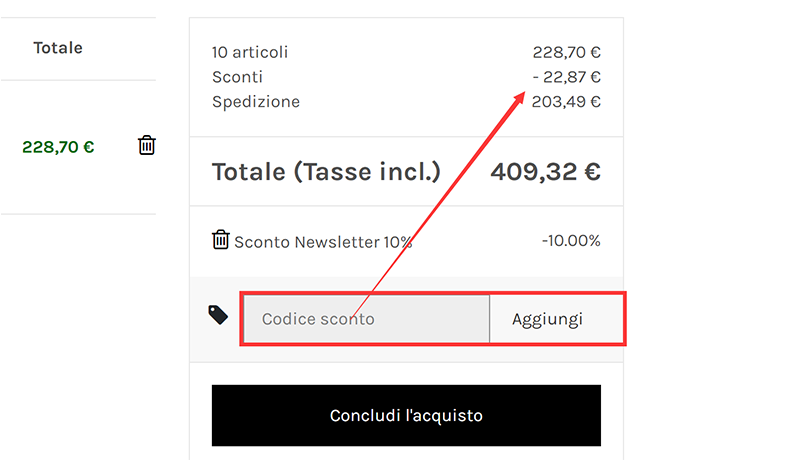Delete the cart item with trash icon
800x460 pixels.
point(147,146)
